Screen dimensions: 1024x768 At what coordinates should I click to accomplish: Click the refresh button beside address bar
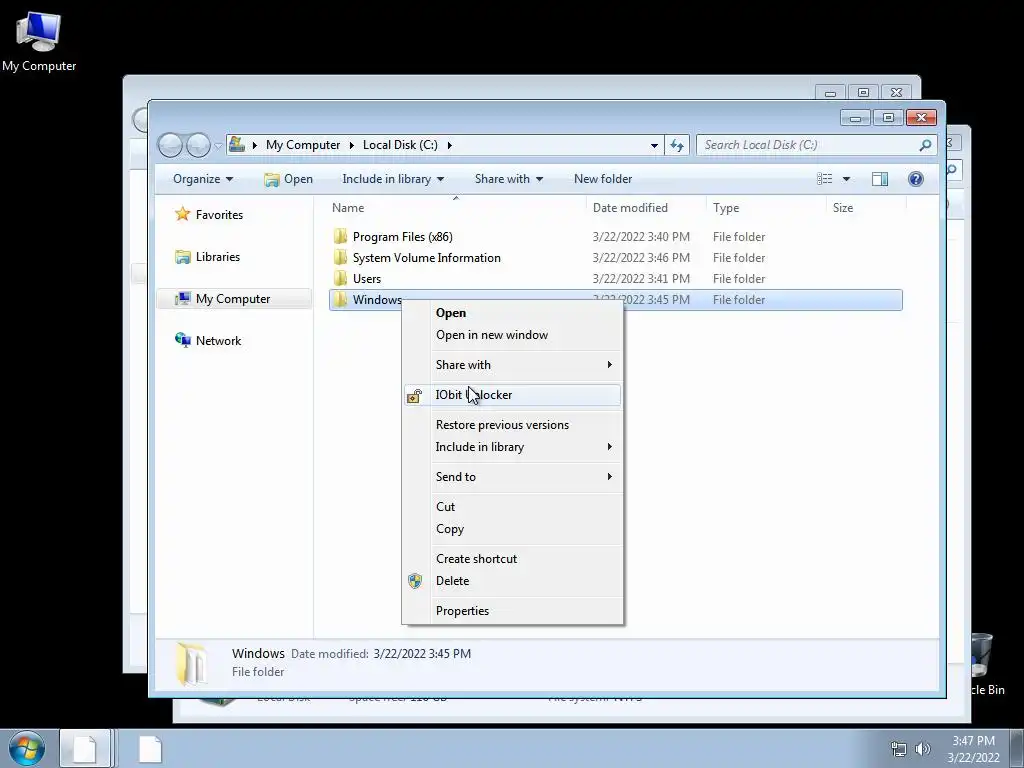pyautogui.click(x=677, y=145)
